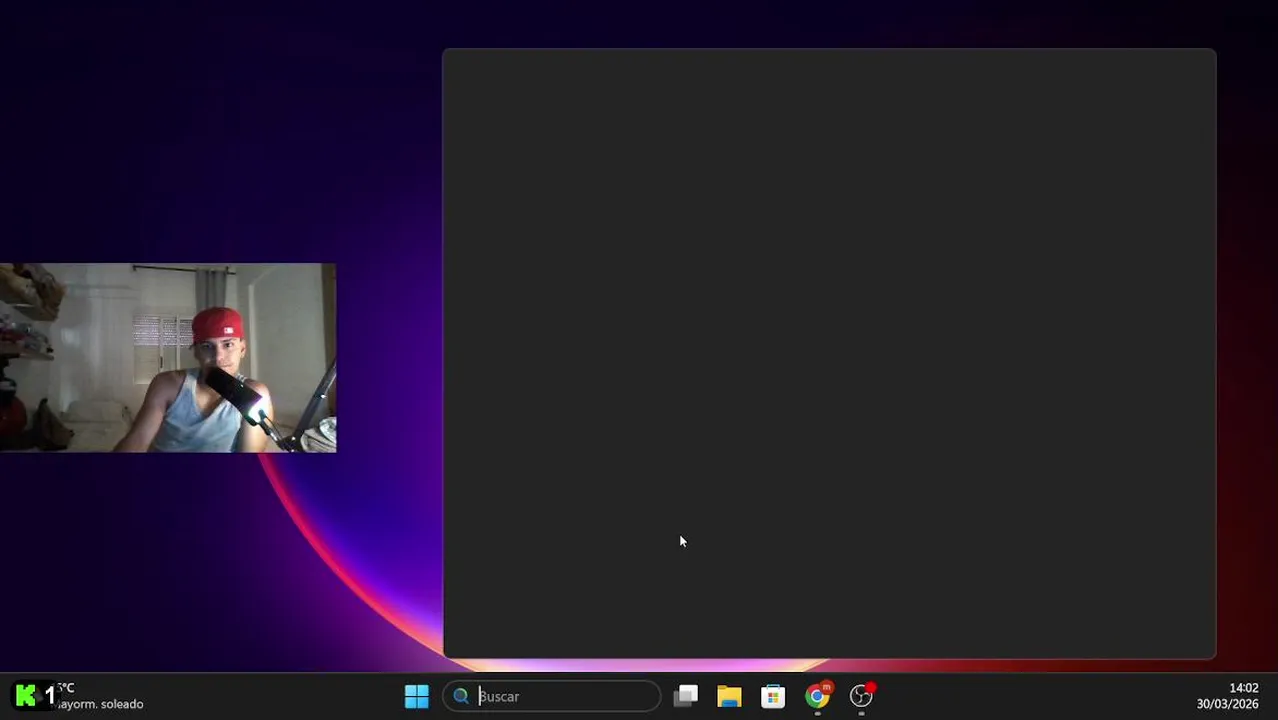Open the clock showing 14:02

pyautogui.click(x=1243, y=688)
